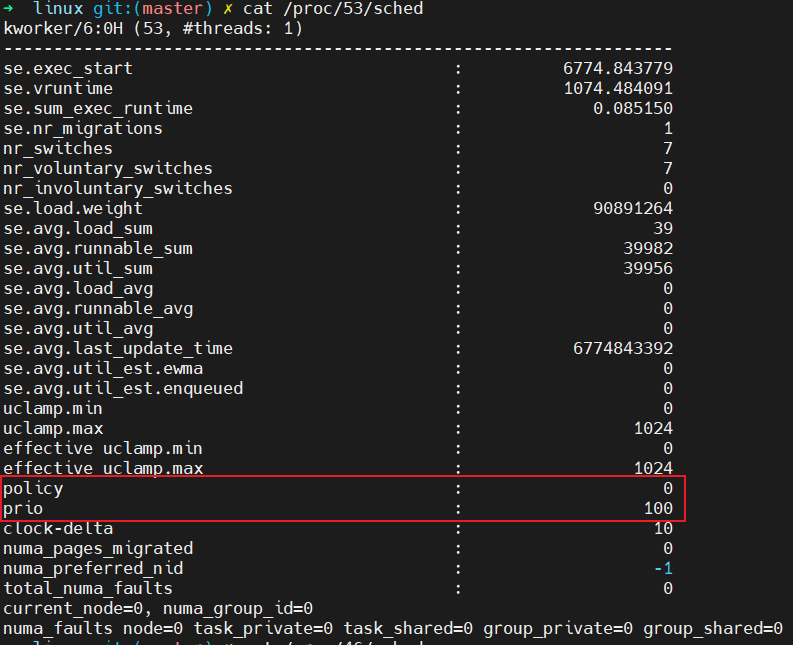Image resolution: width=793 pixels, height=645 pixels.
Task: Select the value 90891264
Action: point(633,208)
